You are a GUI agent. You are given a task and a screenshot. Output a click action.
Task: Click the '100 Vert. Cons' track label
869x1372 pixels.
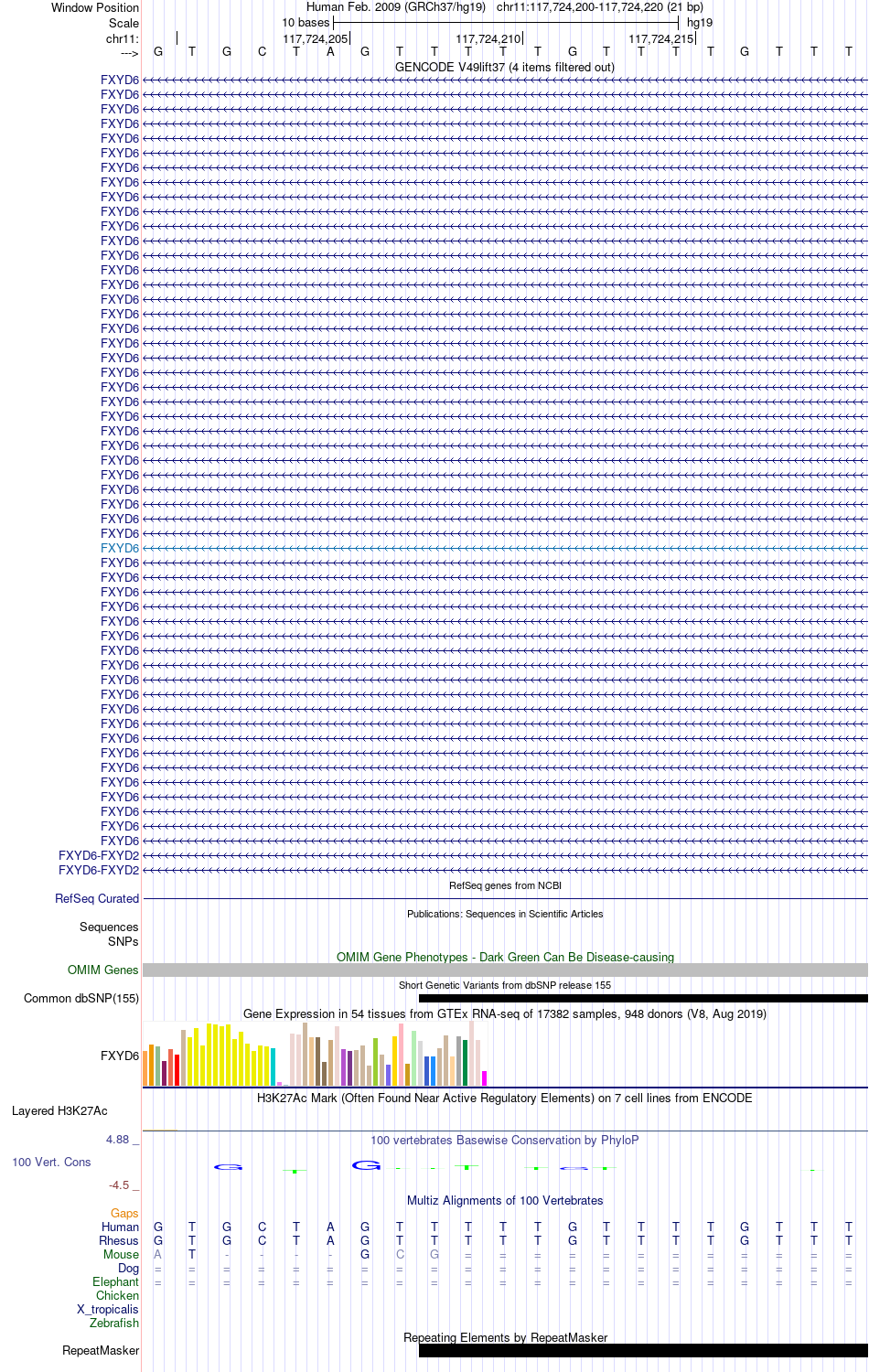coord(51,1163)
